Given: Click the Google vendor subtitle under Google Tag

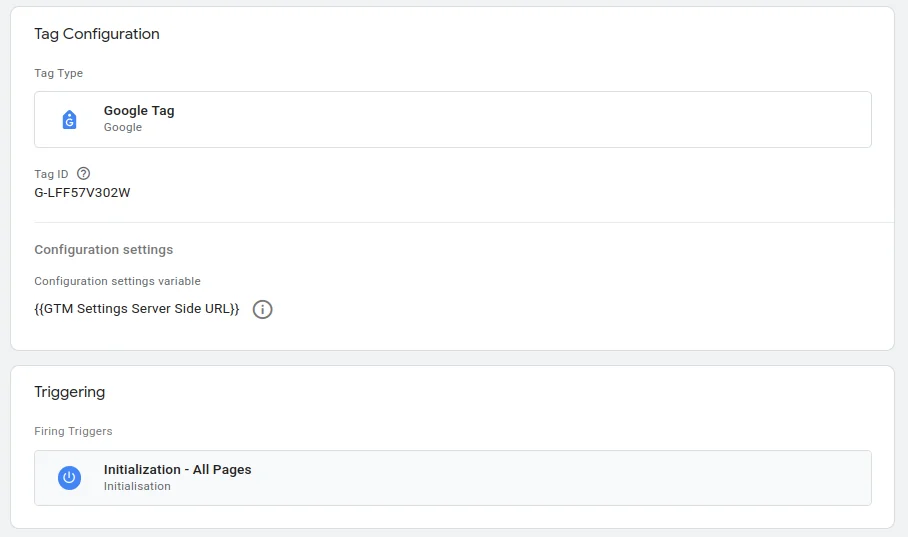Looking at the screenshot, I should click(123, 128).
